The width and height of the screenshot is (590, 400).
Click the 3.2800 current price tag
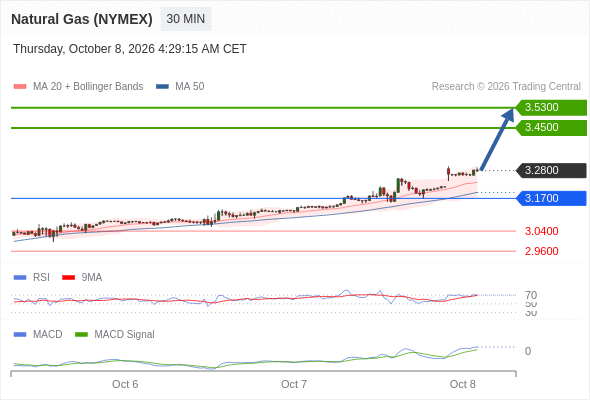[x=551, y=170]
